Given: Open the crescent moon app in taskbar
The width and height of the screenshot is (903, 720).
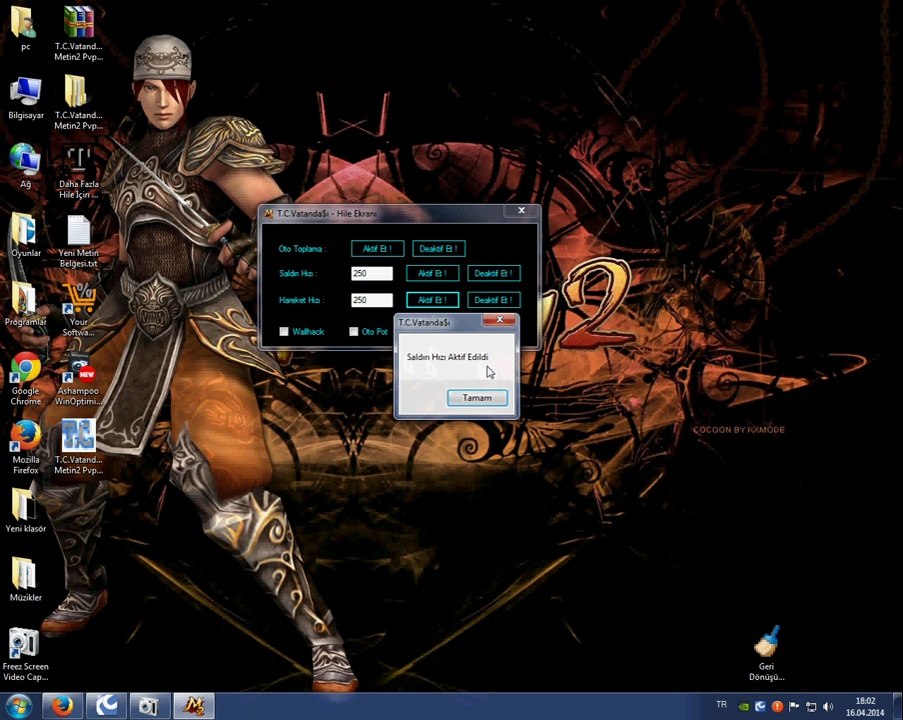Looking at the screenshot, I should [106, 706].
